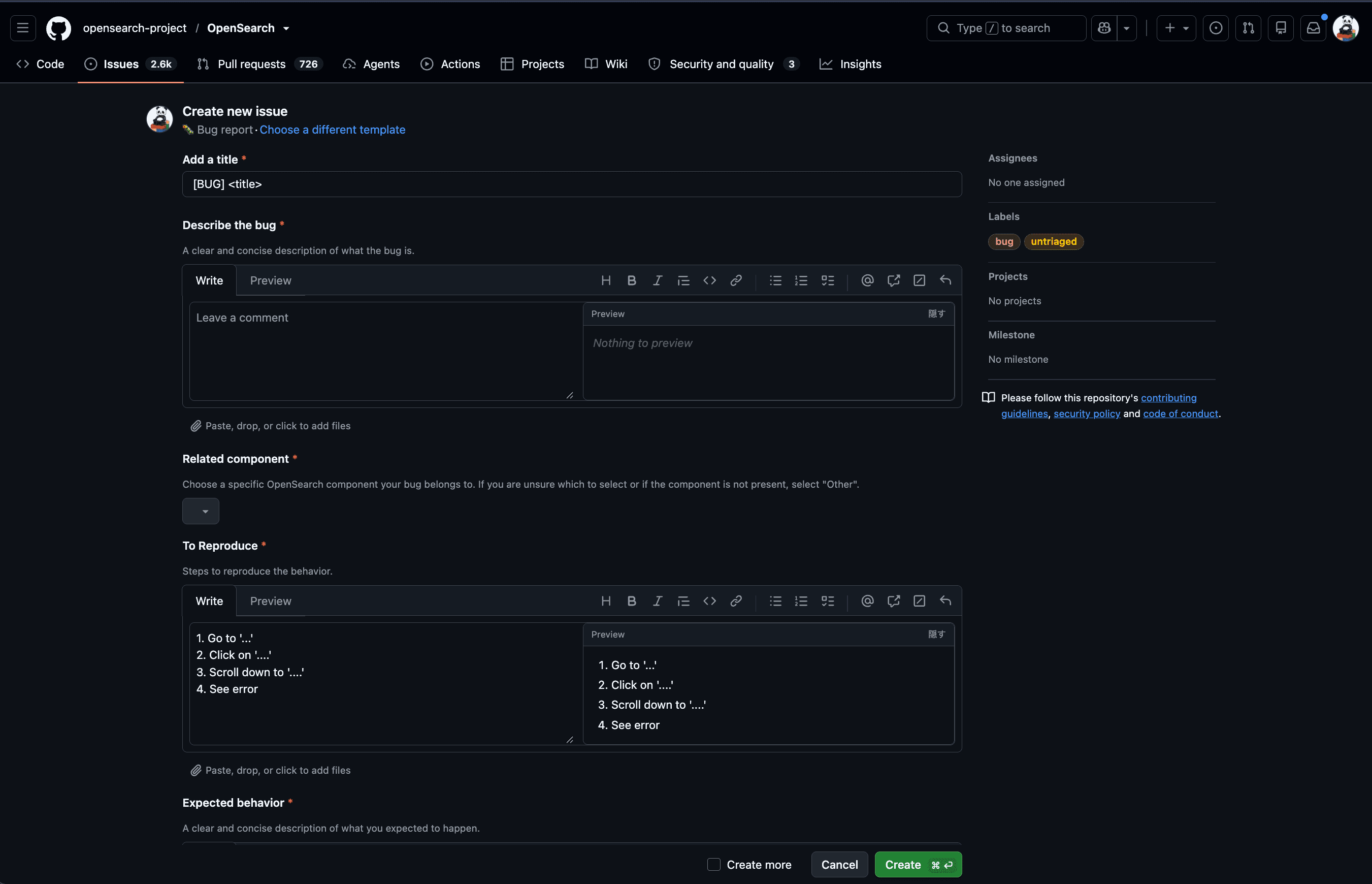
Task: Open the pull requests icon in header
Action: pyautogui.click(x=1248, y=28)
